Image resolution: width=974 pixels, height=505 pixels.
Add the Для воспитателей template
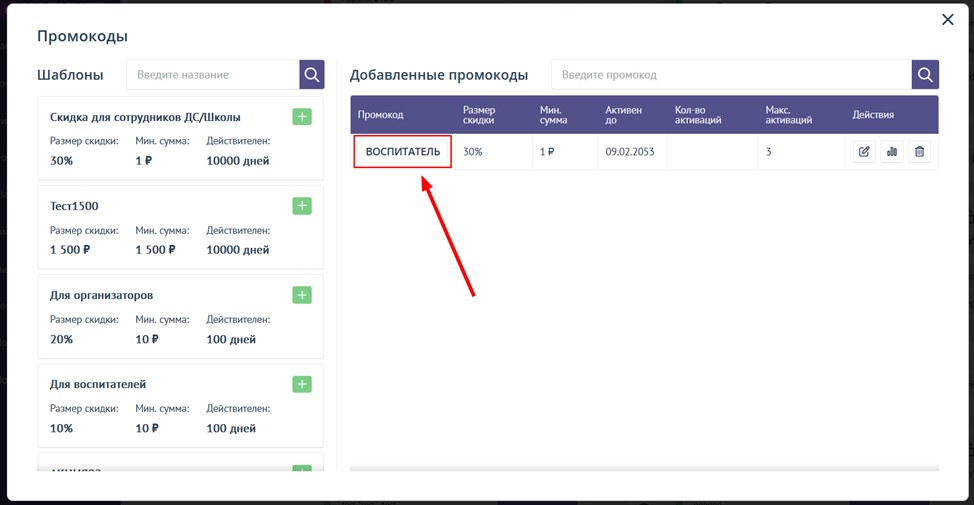coord(302,384)
